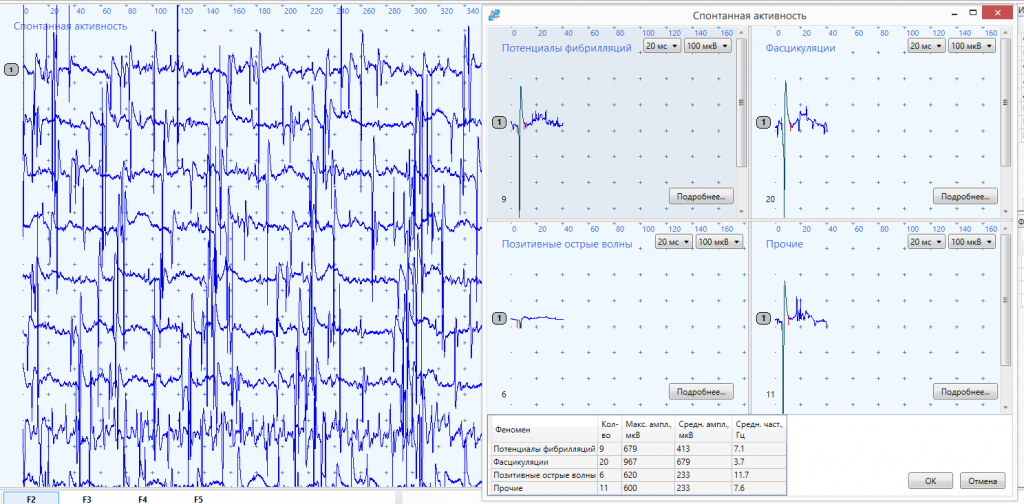Click the Фасцикуляции panel scrollbar

(1004, 102)
